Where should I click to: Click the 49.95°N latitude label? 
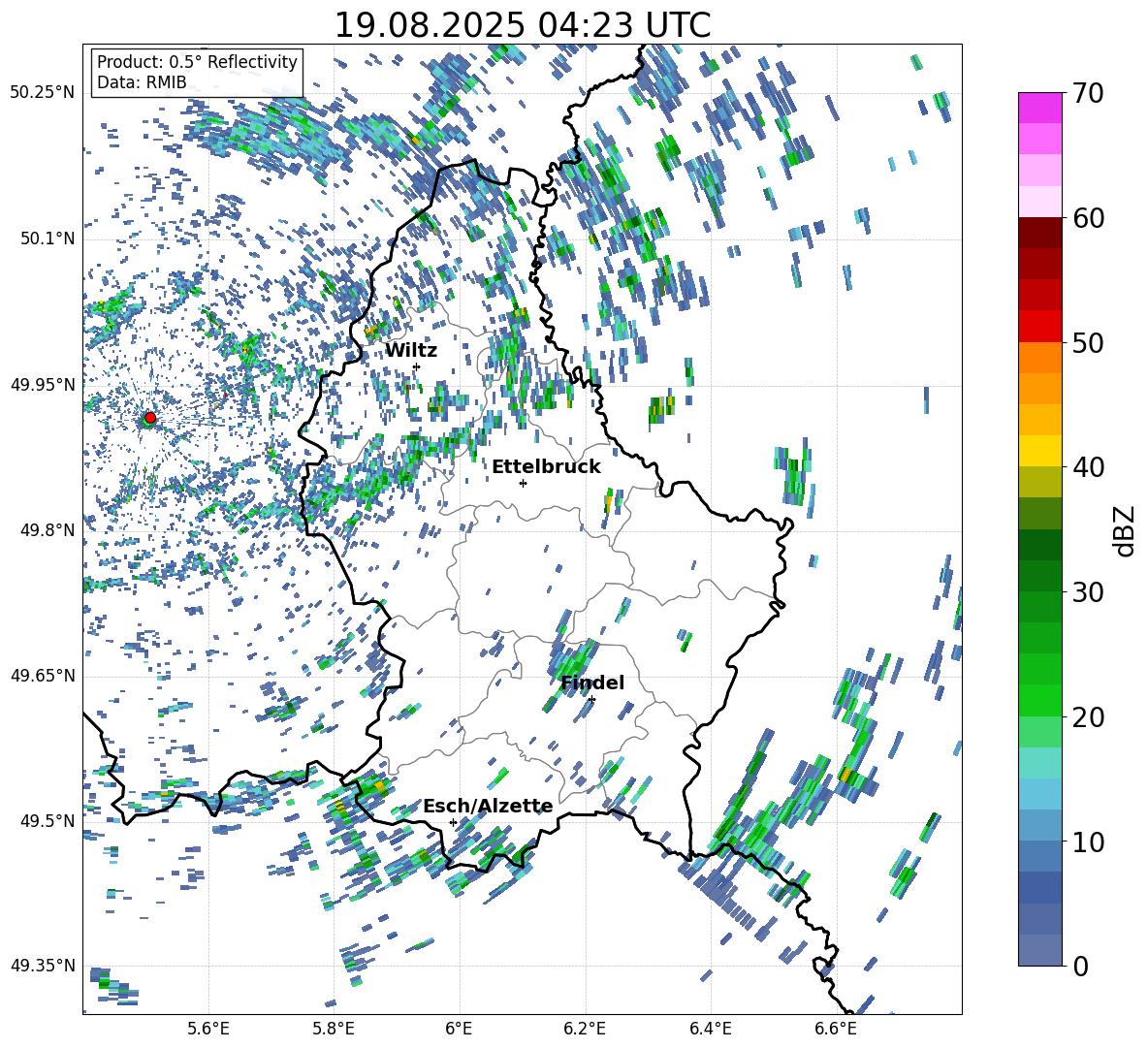pyautogui.click(x=43, y=384)
